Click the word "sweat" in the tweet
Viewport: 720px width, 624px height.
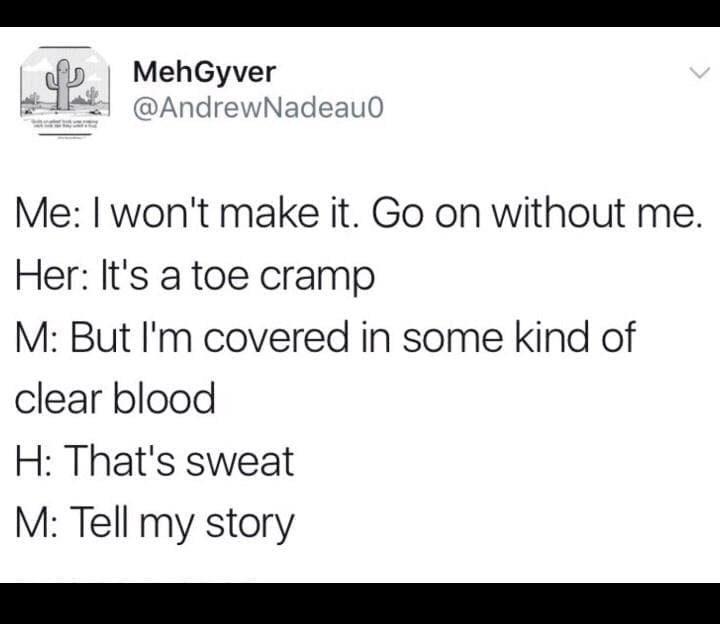pos(246,462)
